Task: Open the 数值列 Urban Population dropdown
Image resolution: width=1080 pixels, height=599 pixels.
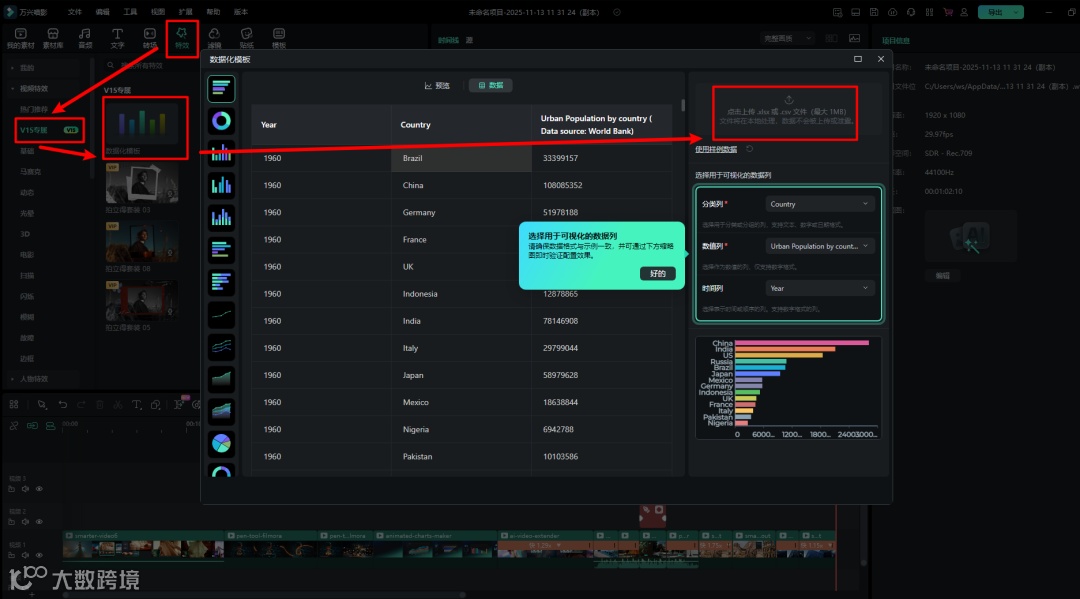Action: [820, 246]
